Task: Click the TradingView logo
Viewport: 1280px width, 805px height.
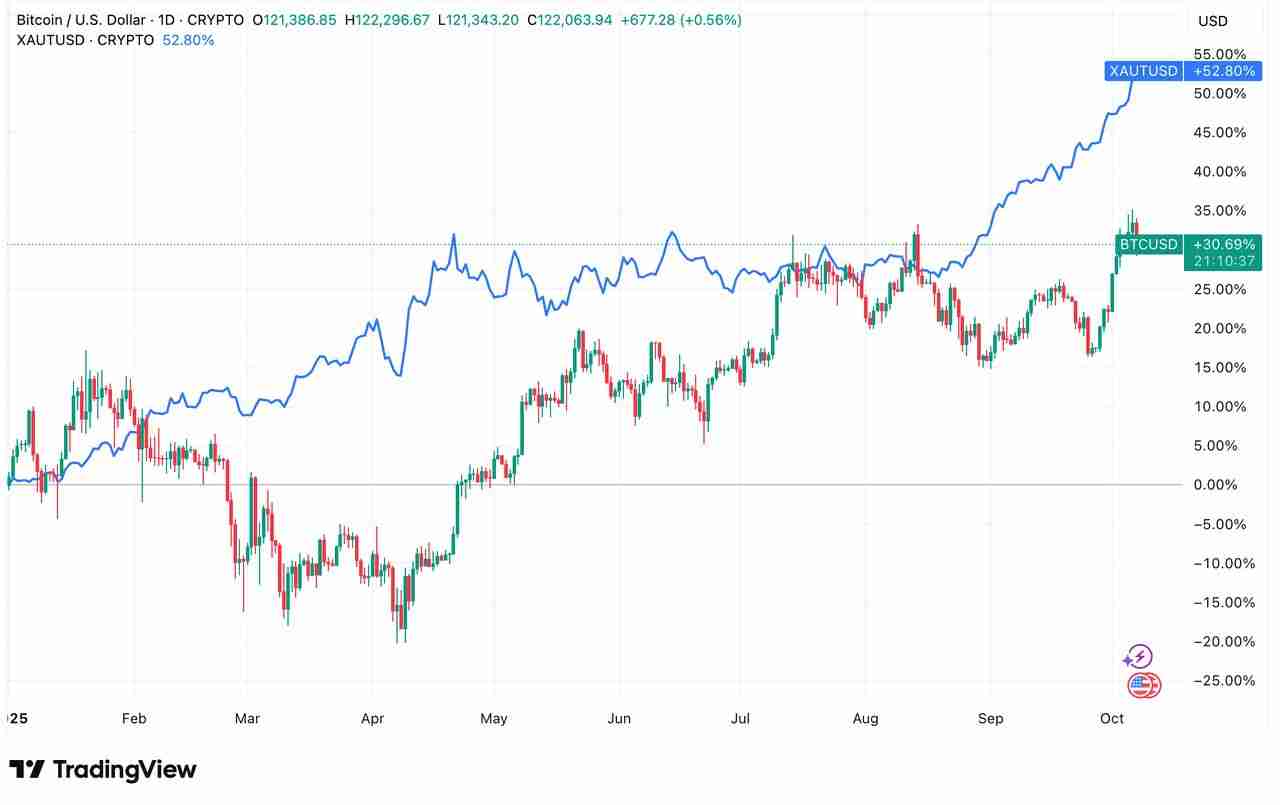Action: coord(103,769)
